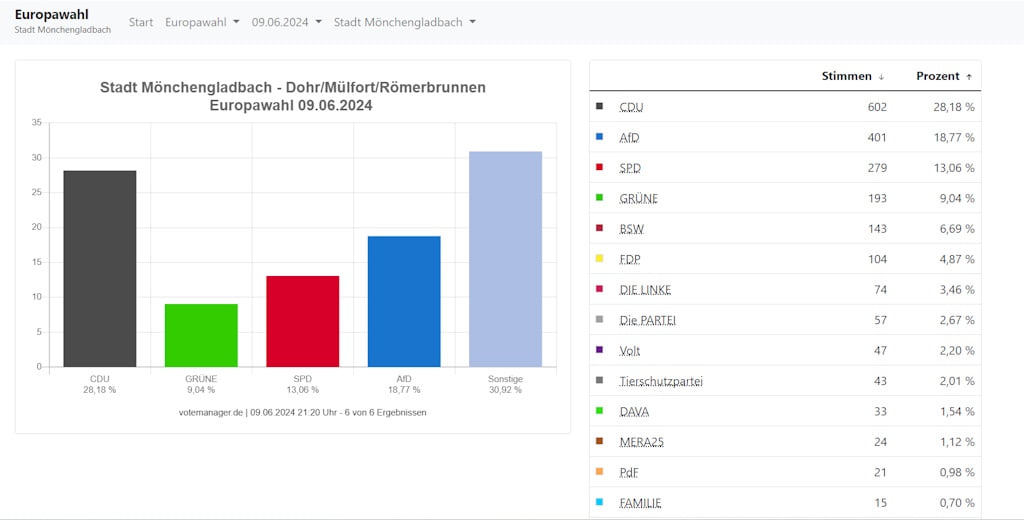Open Stadt Mönchengladbach dropdown in navbar
The width and height of the screenshot is (1024, 520).
tap(404, 22)
